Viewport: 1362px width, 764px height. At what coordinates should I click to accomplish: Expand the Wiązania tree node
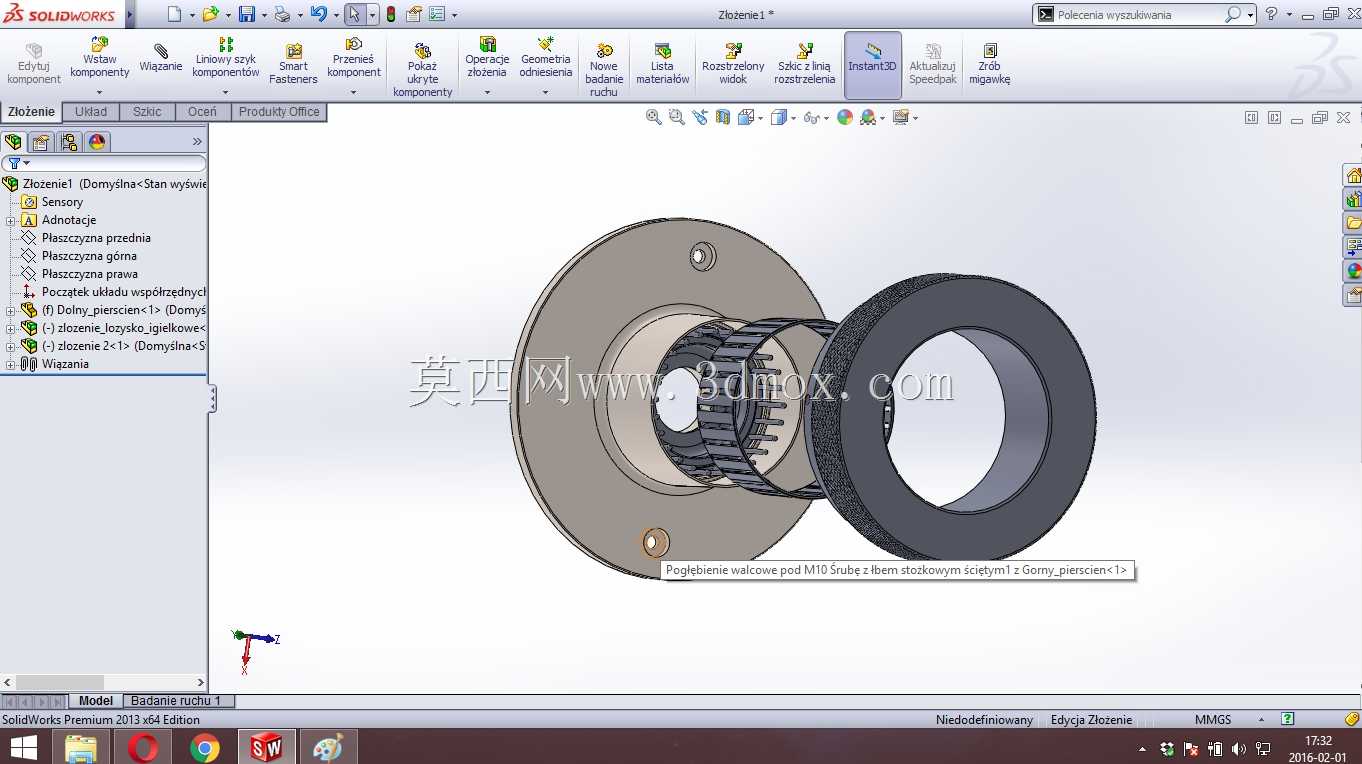coord(11,364)
